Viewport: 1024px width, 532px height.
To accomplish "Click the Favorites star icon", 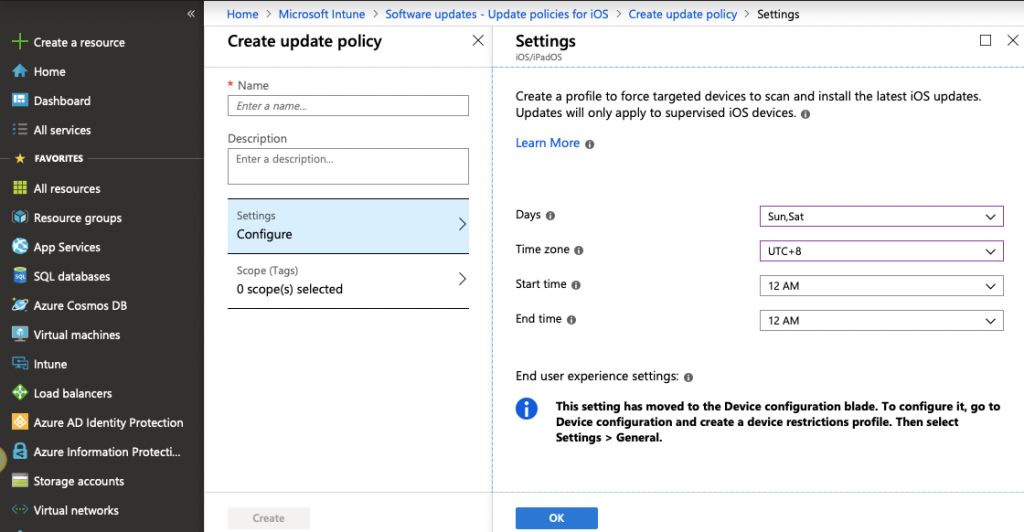I will [20, 158].
